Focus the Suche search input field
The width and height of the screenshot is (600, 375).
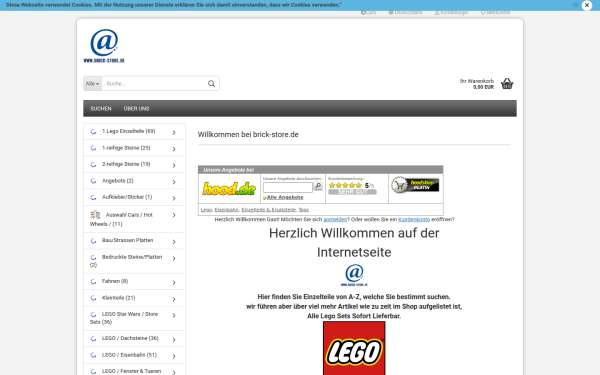(154, 83)
